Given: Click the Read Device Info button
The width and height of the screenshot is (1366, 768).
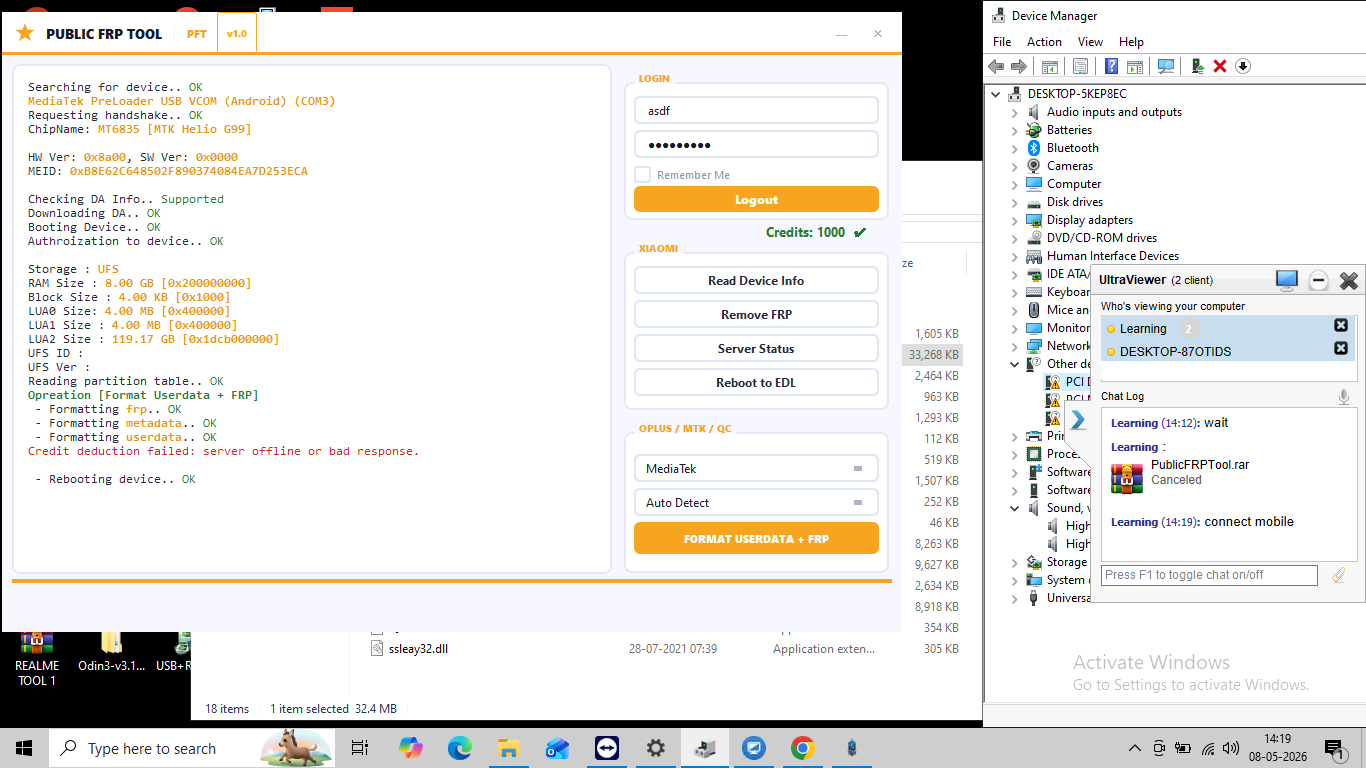Looking at the screenshot, I should click(x=756, y=281).
